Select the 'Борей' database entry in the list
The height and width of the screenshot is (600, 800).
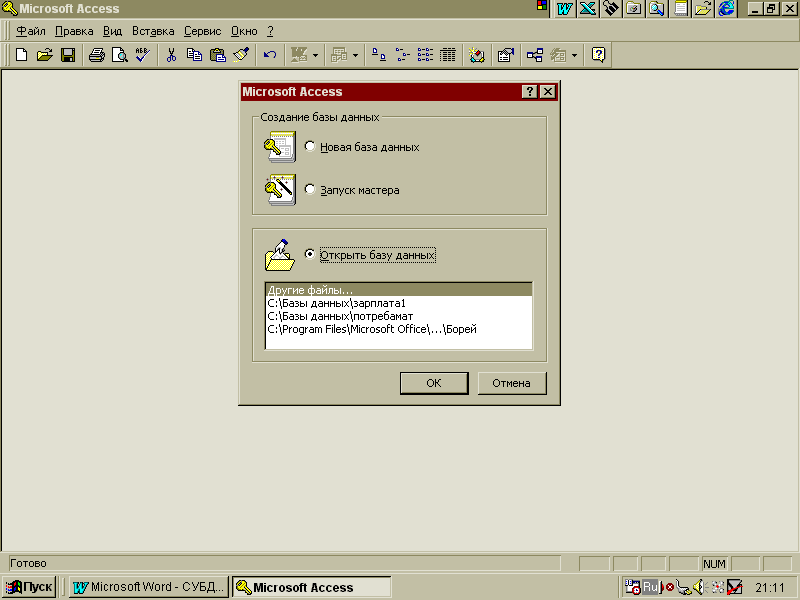398,329
